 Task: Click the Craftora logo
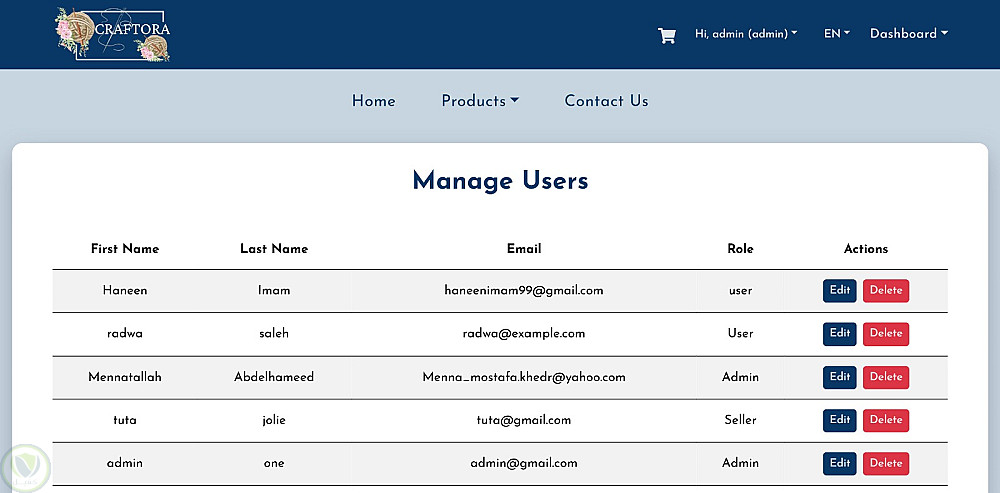click(x=113, y=34)
